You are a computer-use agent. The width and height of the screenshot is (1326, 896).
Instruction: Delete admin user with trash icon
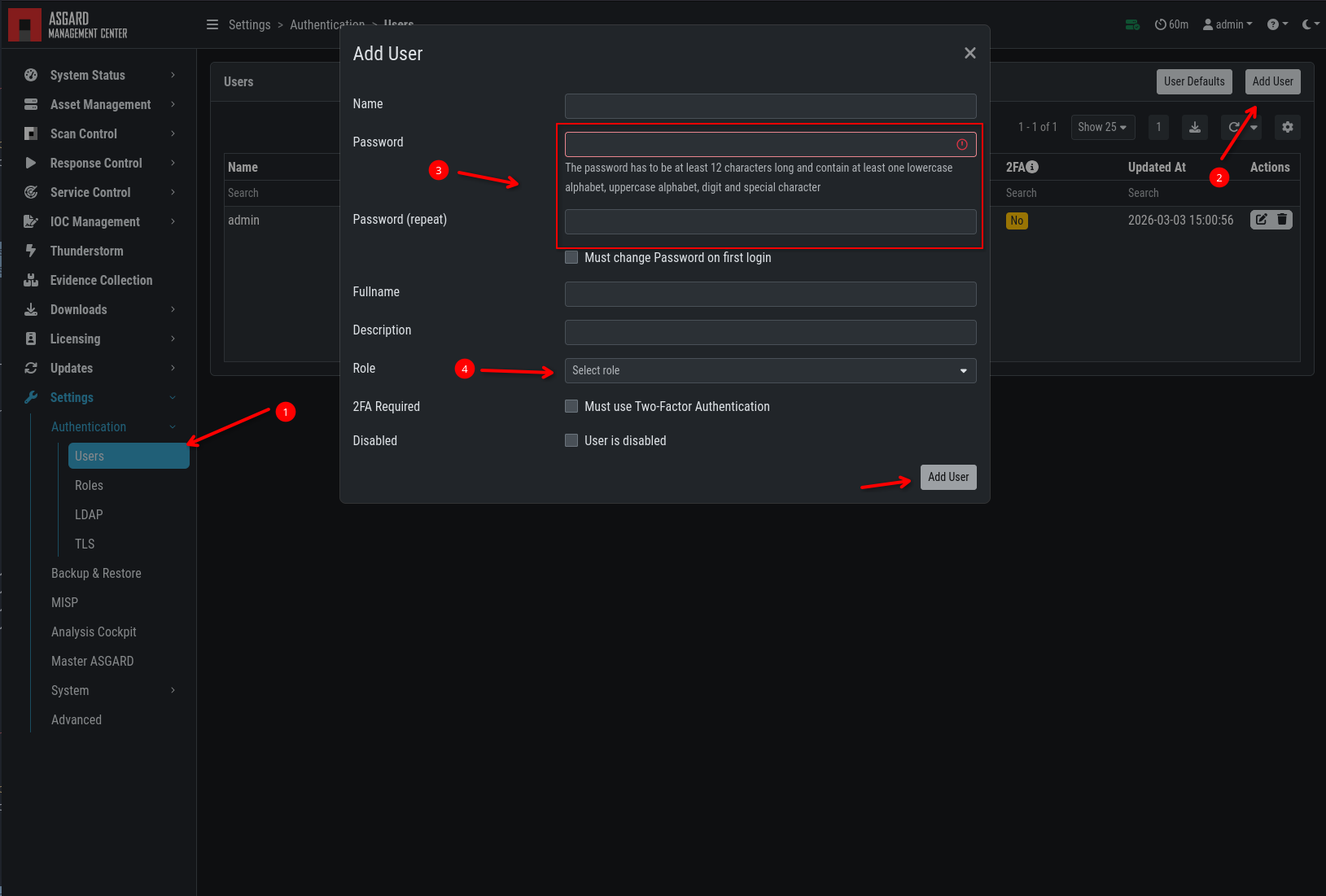(x=1282, y=220)
